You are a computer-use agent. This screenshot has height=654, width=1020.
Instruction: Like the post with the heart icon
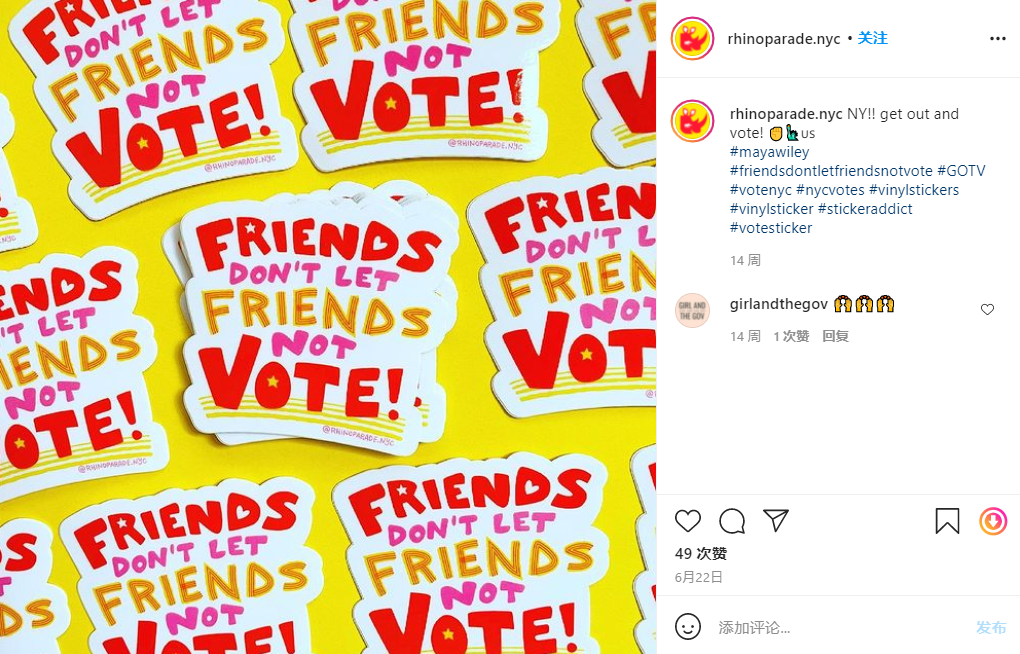[688, 521]
